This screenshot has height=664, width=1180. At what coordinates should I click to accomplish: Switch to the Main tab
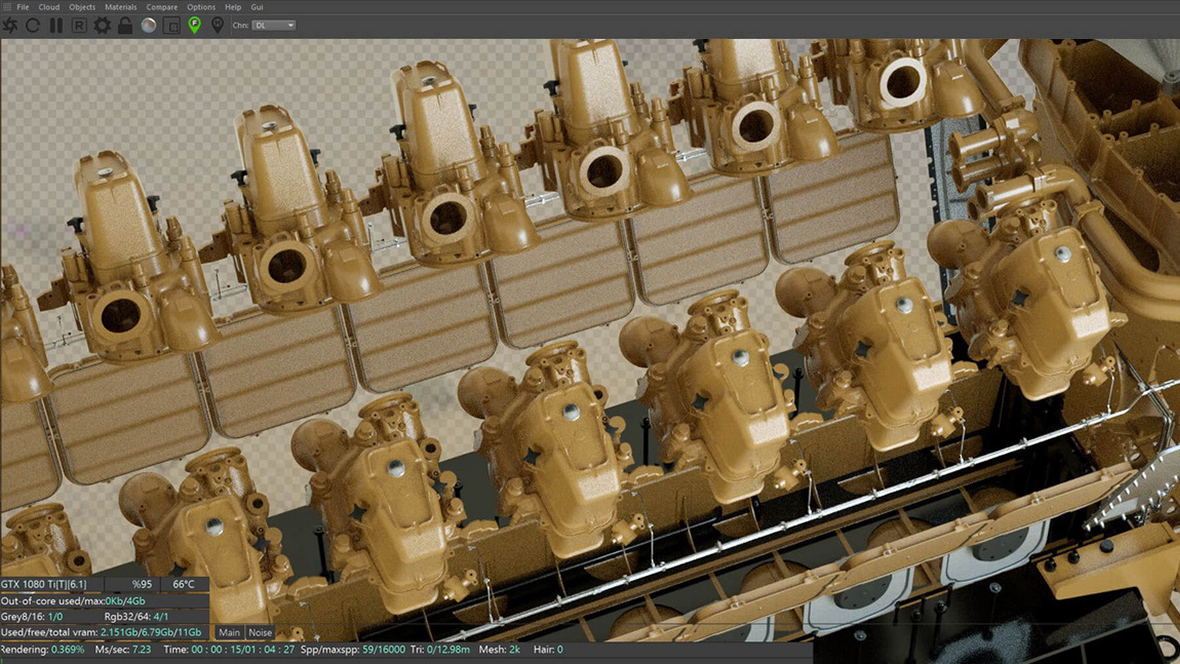(x=229, y=632)
